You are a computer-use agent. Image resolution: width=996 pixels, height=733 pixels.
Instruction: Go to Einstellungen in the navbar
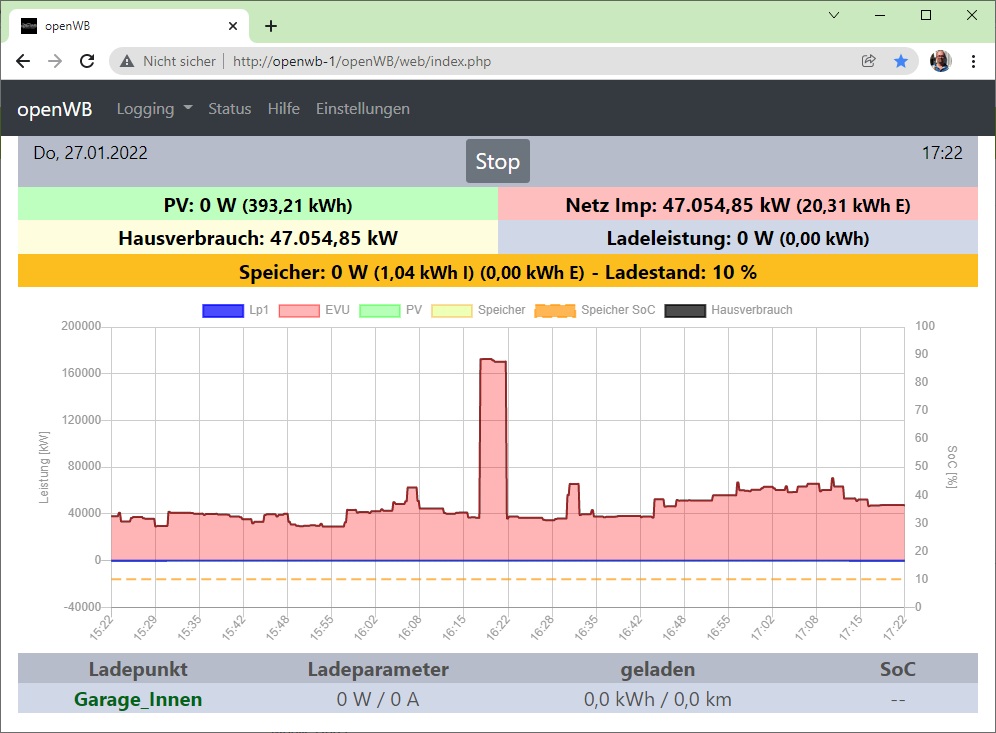(362, 109)
